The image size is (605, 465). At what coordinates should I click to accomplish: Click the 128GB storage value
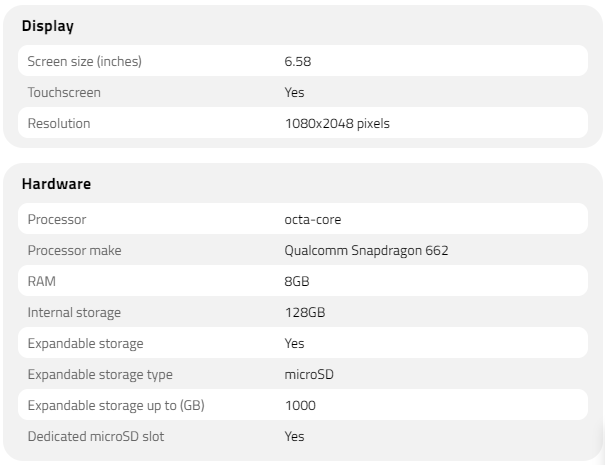[304, 312]
